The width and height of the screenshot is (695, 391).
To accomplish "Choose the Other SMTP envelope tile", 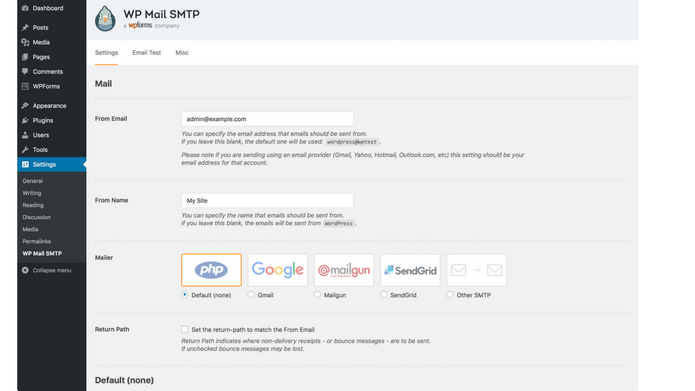I will coord(476,270).
